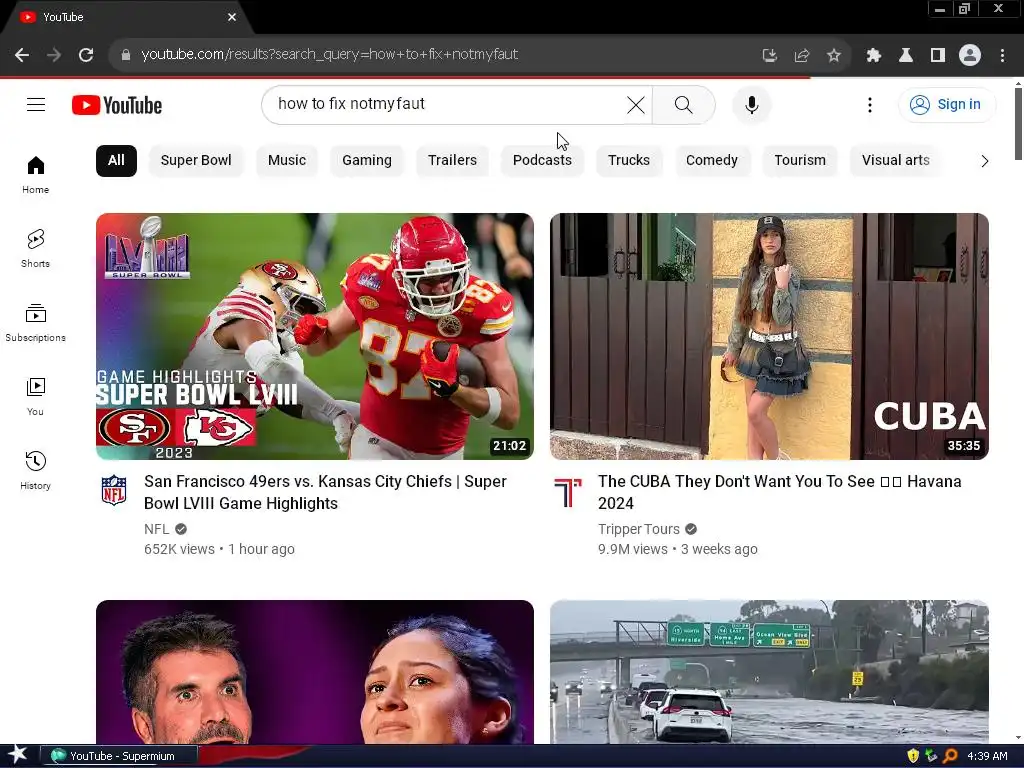
Task: Bookmark this page with the star icon
Action: [833, 55]
